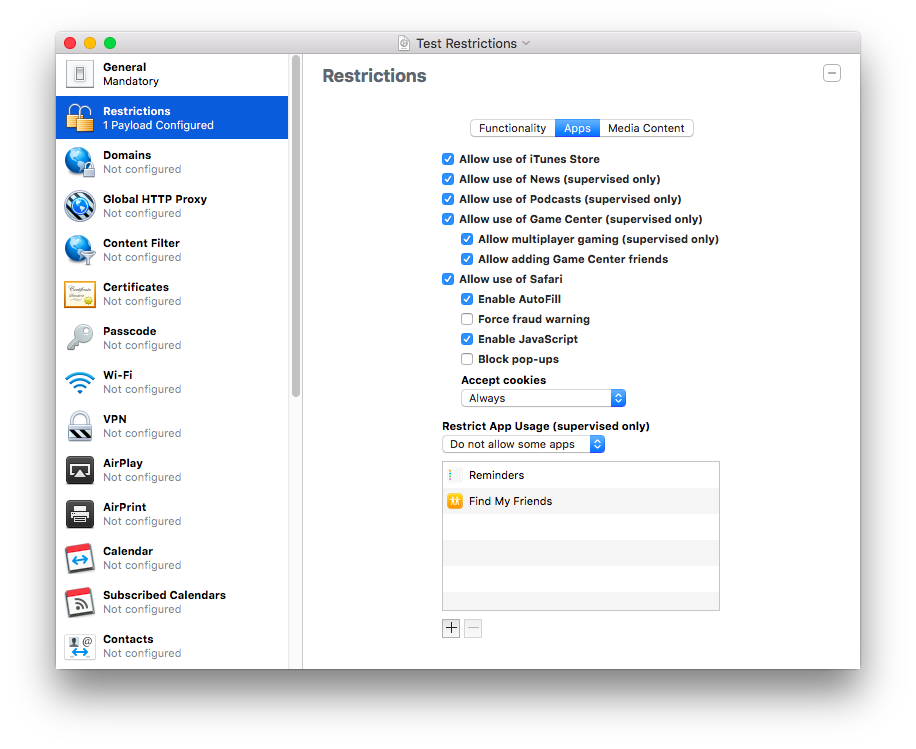
Task: Select the Apps tab
Action: (x=577, y=128)
